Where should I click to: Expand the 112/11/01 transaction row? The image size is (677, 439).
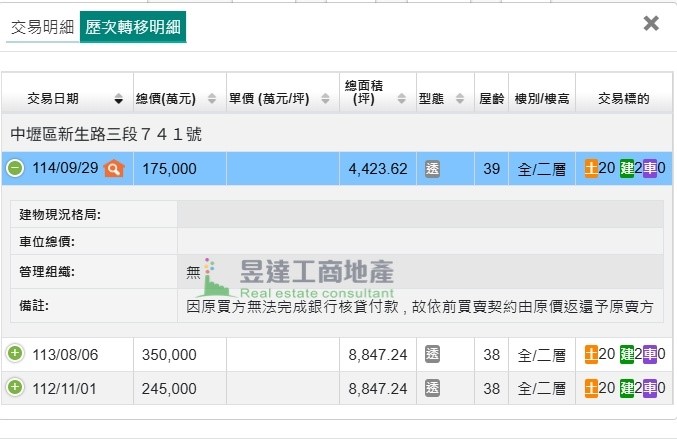pyautogui.click(x=15, y=387)
